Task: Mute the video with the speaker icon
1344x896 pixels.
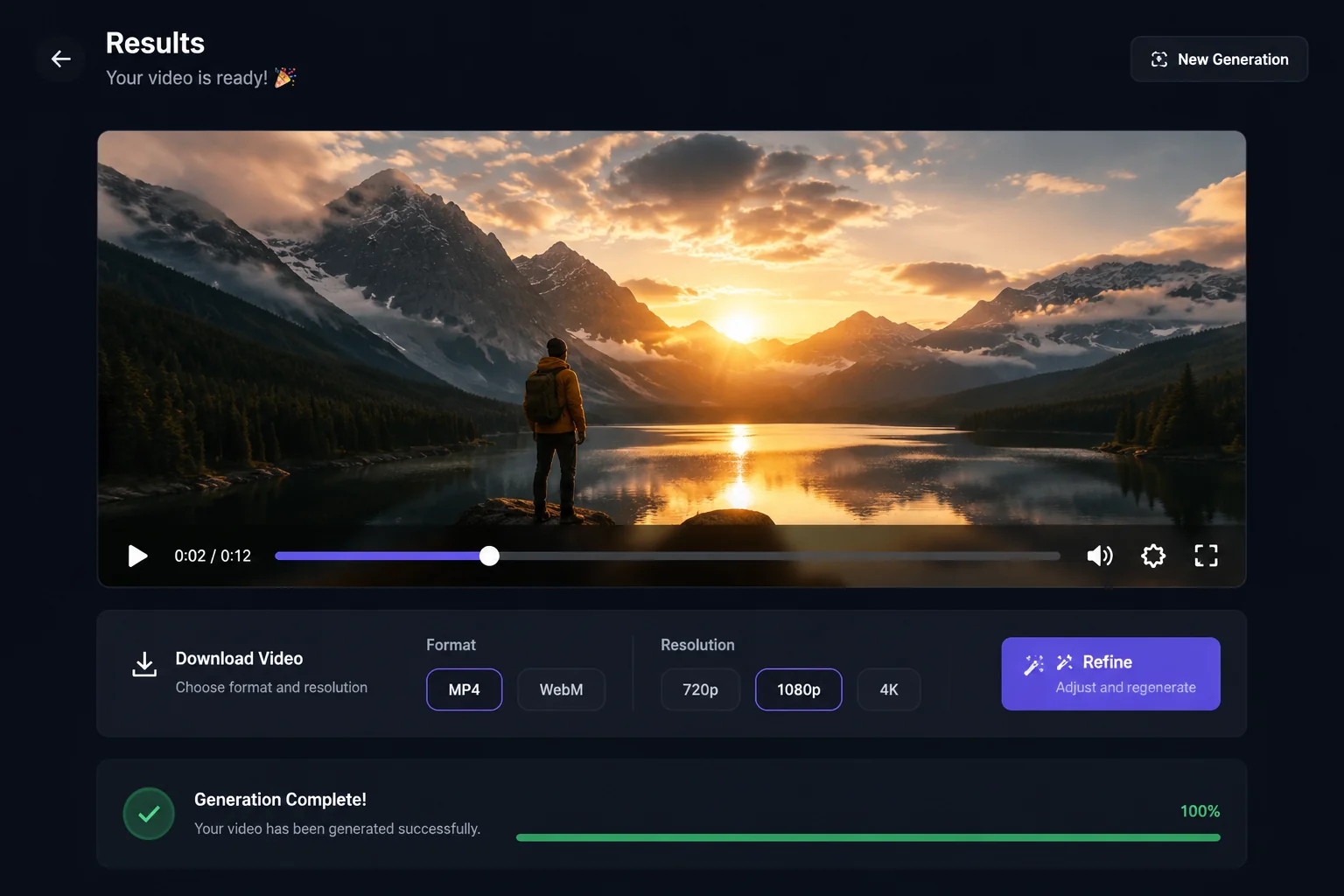Action: (x=1100, y=556)
